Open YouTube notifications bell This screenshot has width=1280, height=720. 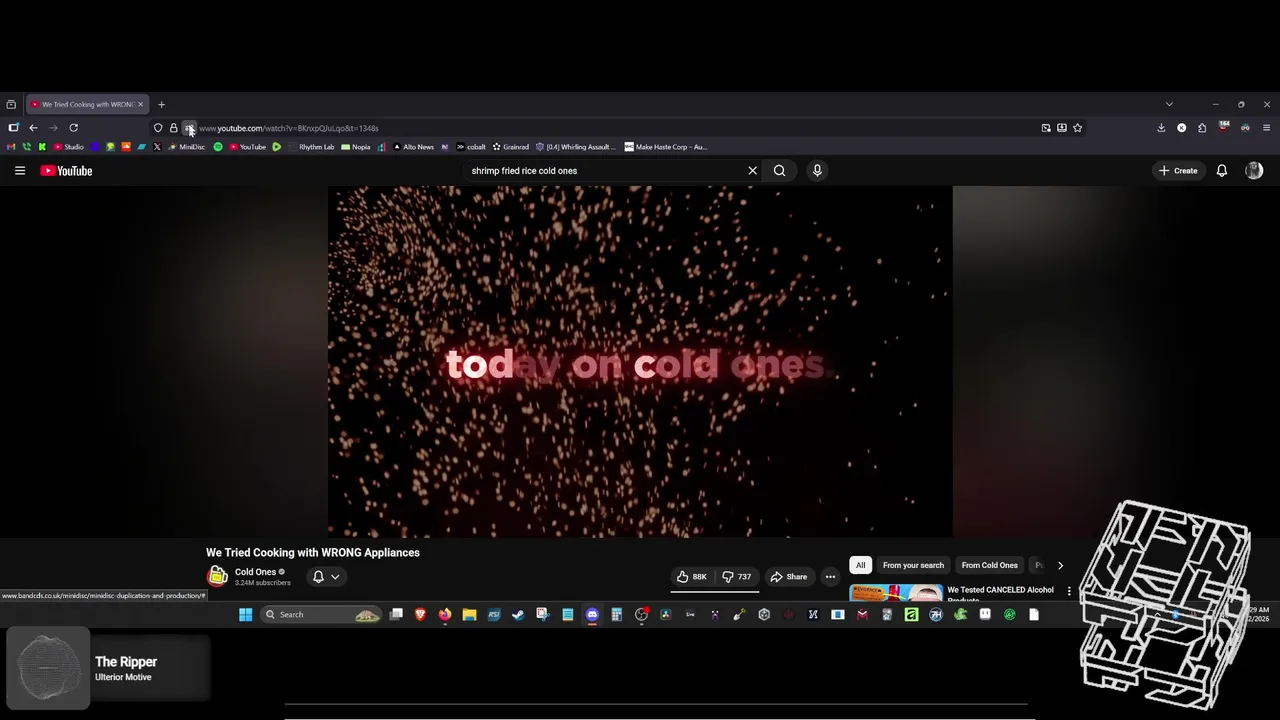(x=1221, y=171)
